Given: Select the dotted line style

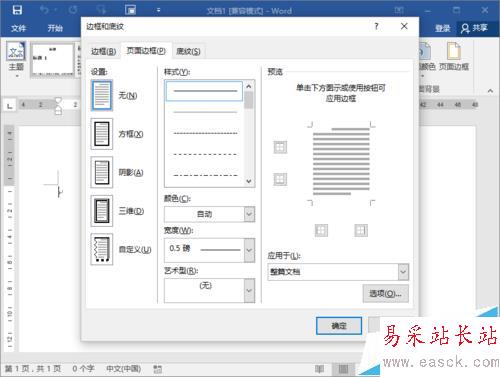Looking at the screenshot, I should click(x=205, y=133).
